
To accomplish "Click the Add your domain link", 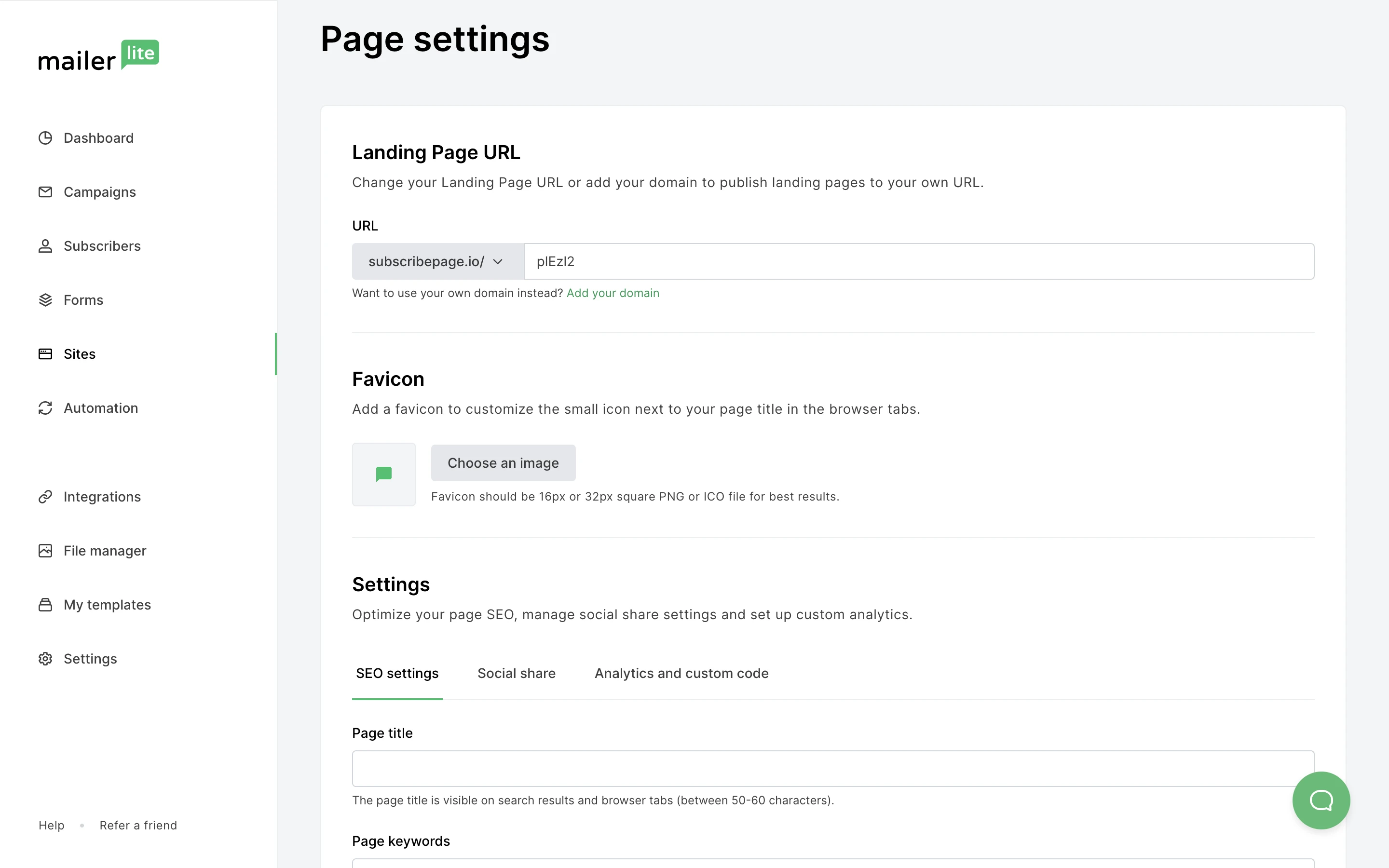I will tap(613, 293).
